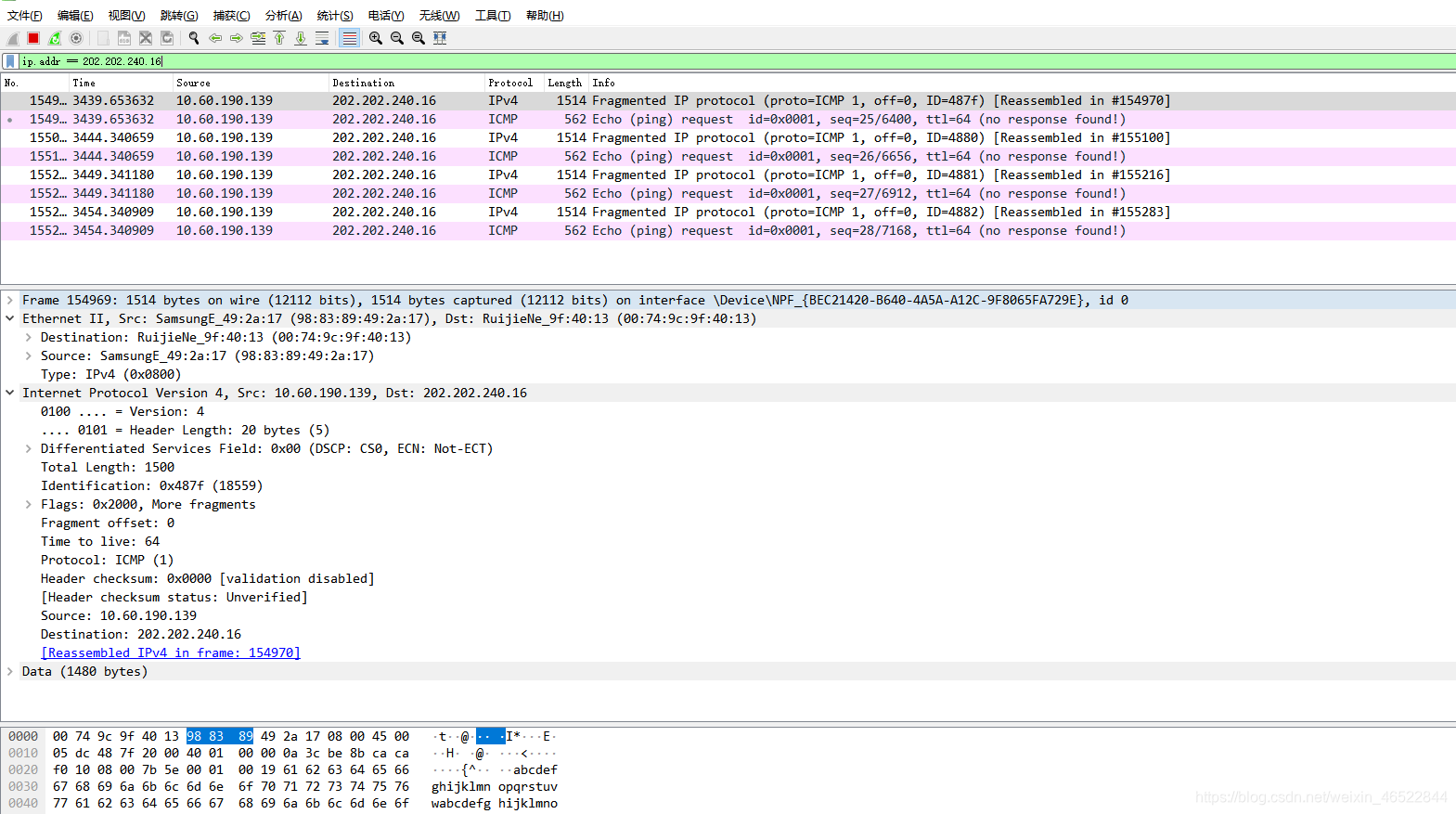
Task: Save the capture file icon
Action: (124, 38)
